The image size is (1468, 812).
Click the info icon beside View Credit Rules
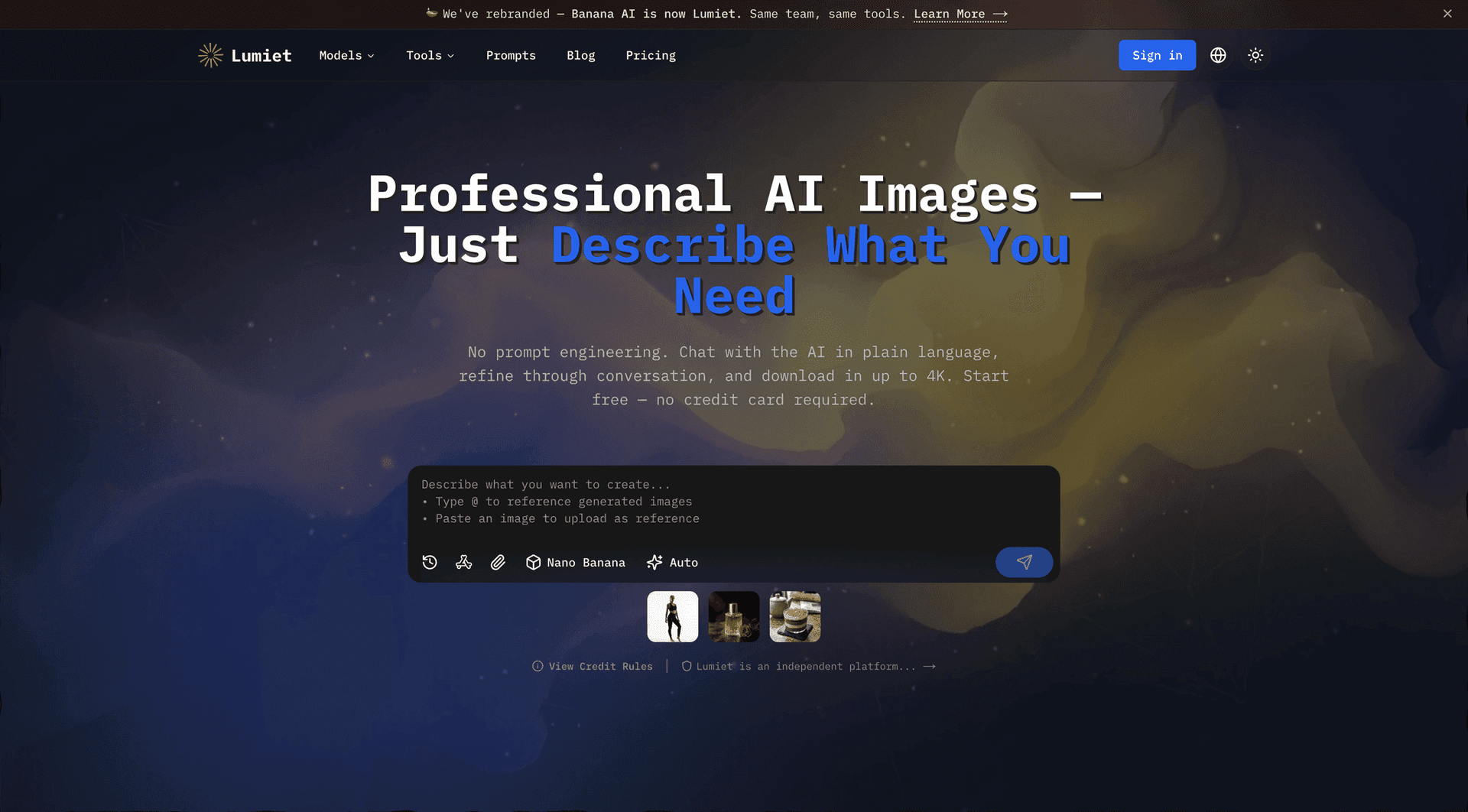pyautogui.click(x=538, y=666)
